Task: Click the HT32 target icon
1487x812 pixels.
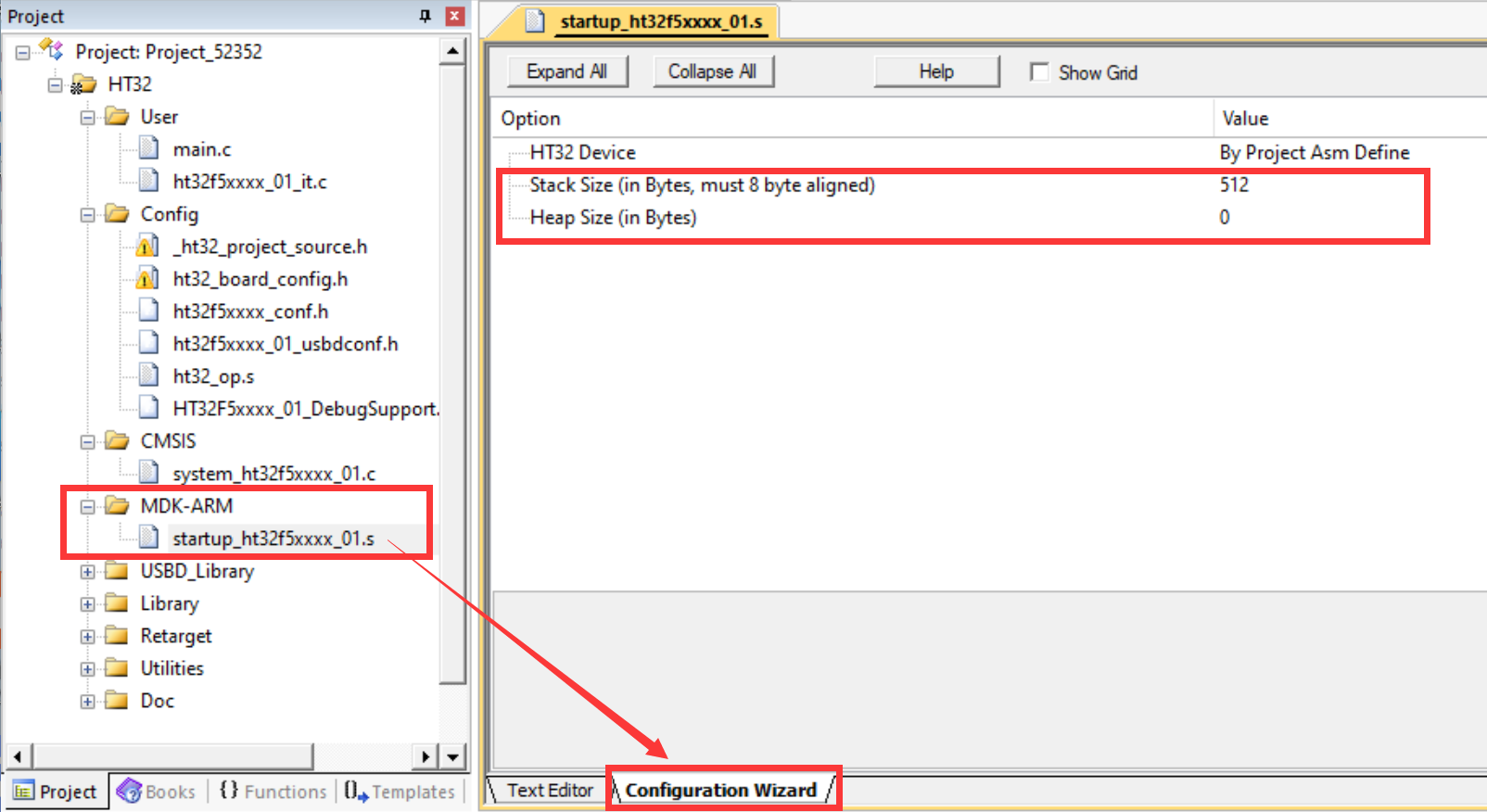Action: (83, 84)
